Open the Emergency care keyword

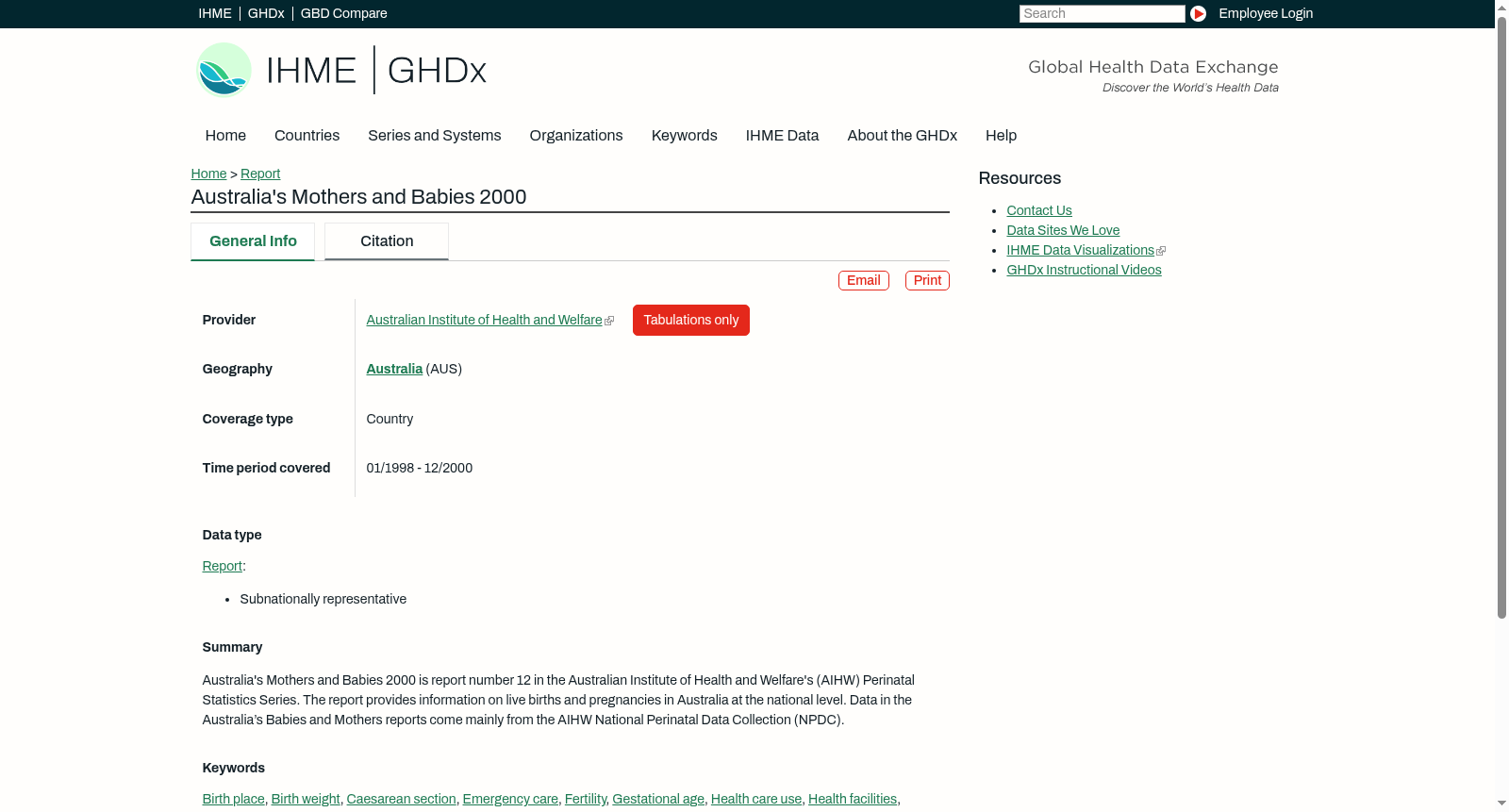[510, 800]
